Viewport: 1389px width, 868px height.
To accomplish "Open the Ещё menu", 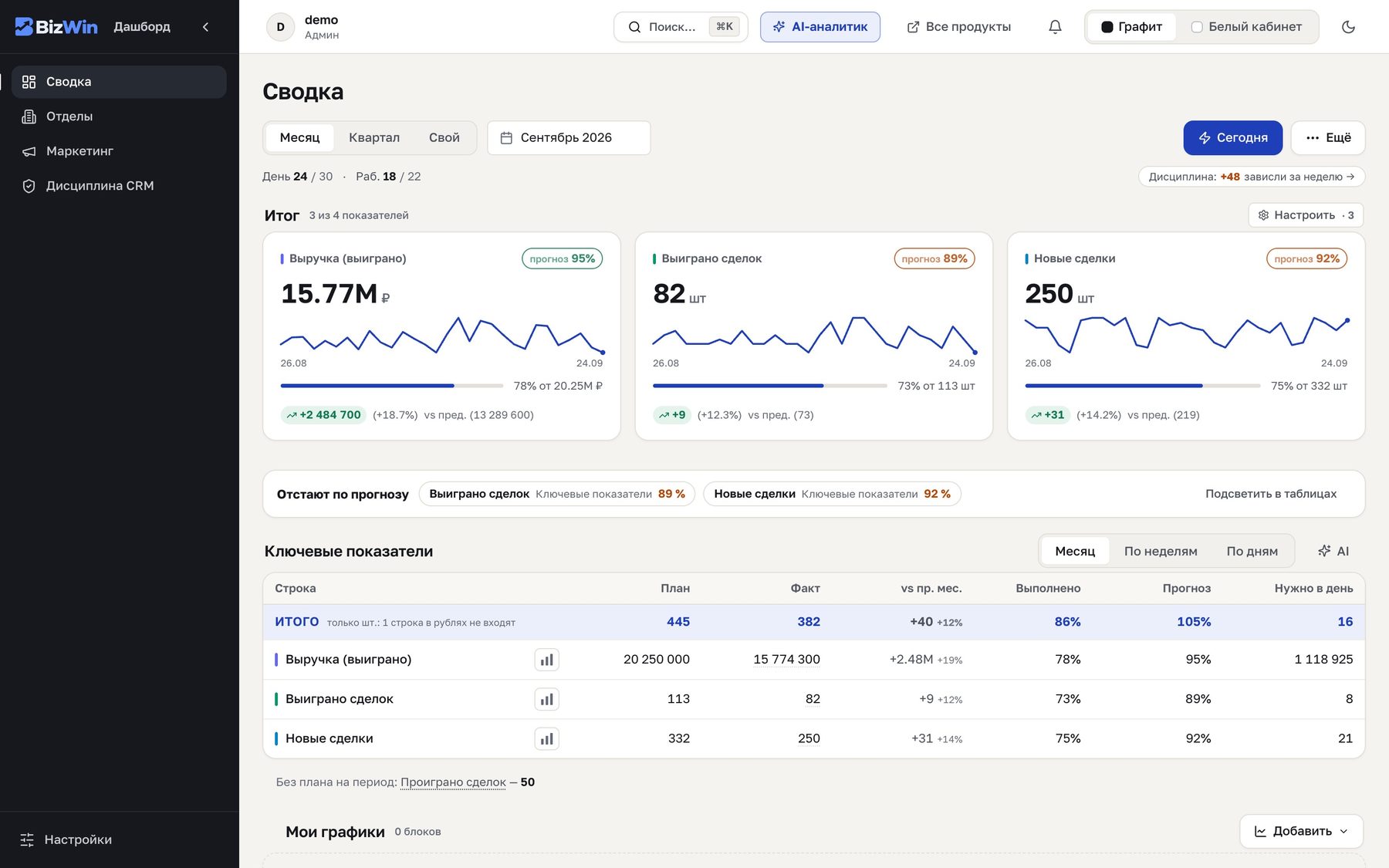I will 1328,137.
